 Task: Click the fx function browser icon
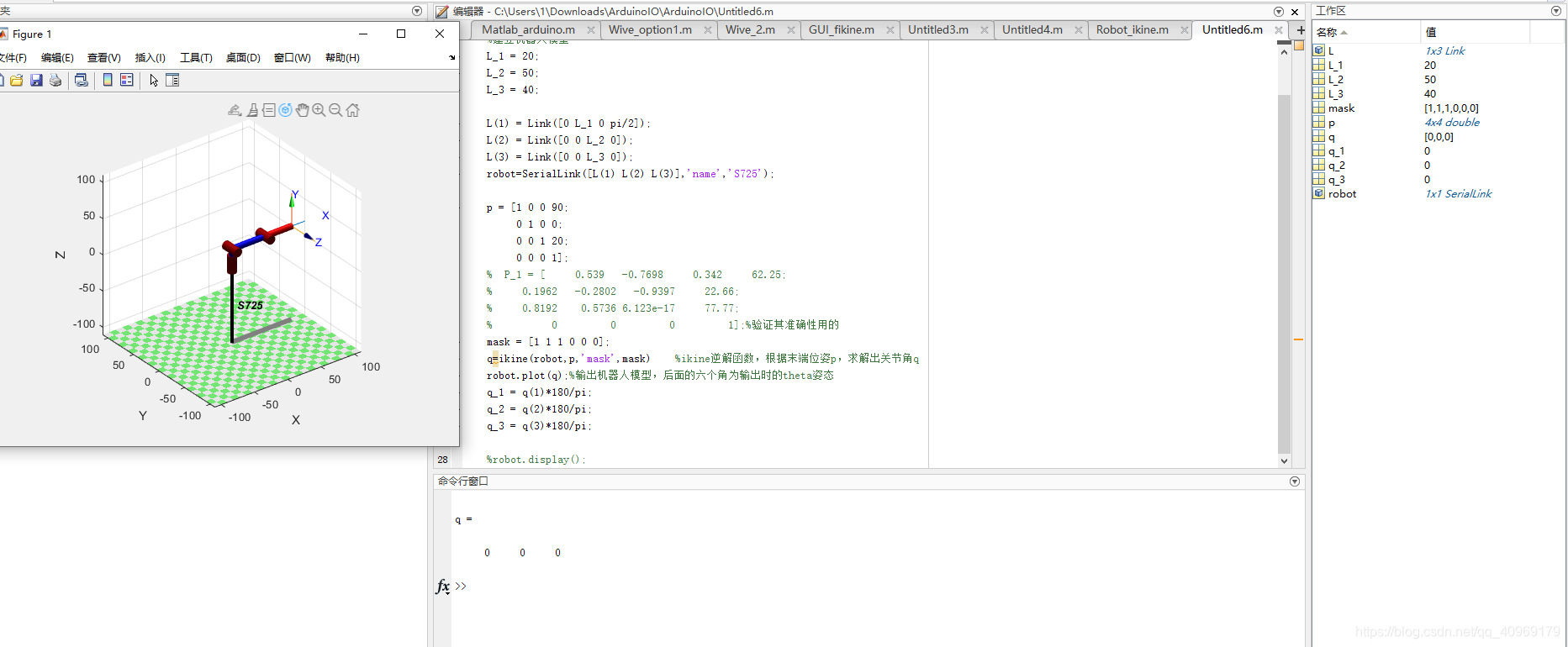point(442,587)
